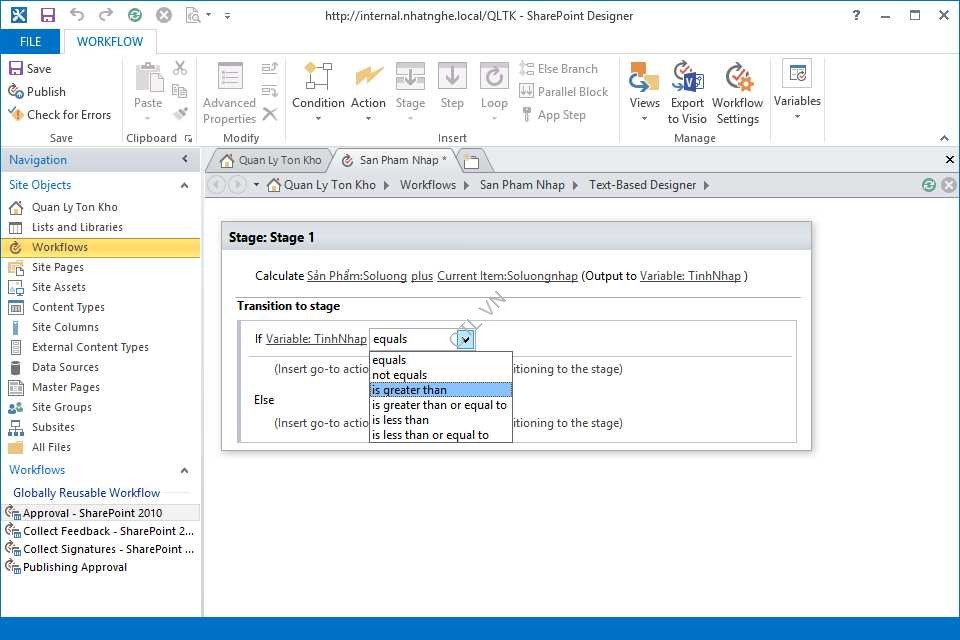Click Current Item:Soluongnhap link
Viewport: 960px width, 640px height.
(507, 276)
